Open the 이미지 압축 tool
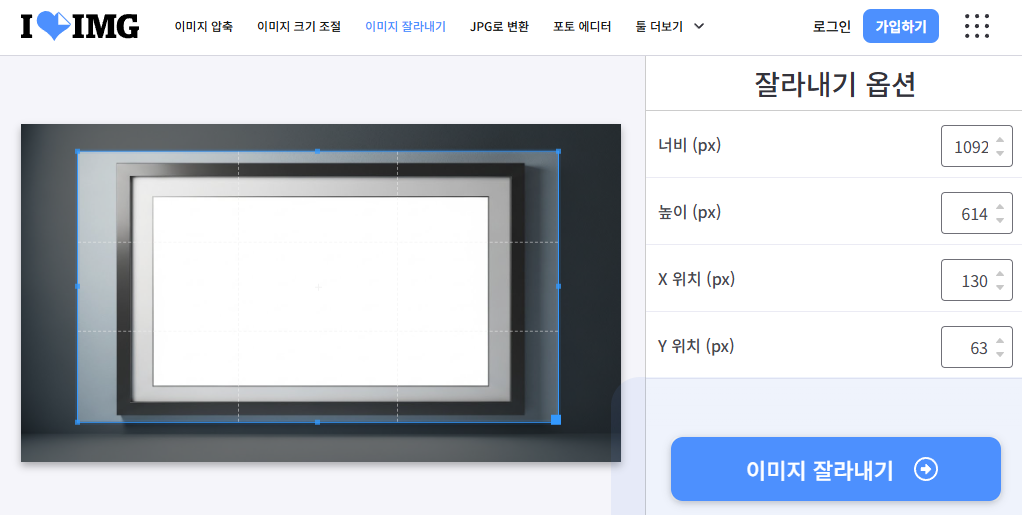 (x=203, y=27)
